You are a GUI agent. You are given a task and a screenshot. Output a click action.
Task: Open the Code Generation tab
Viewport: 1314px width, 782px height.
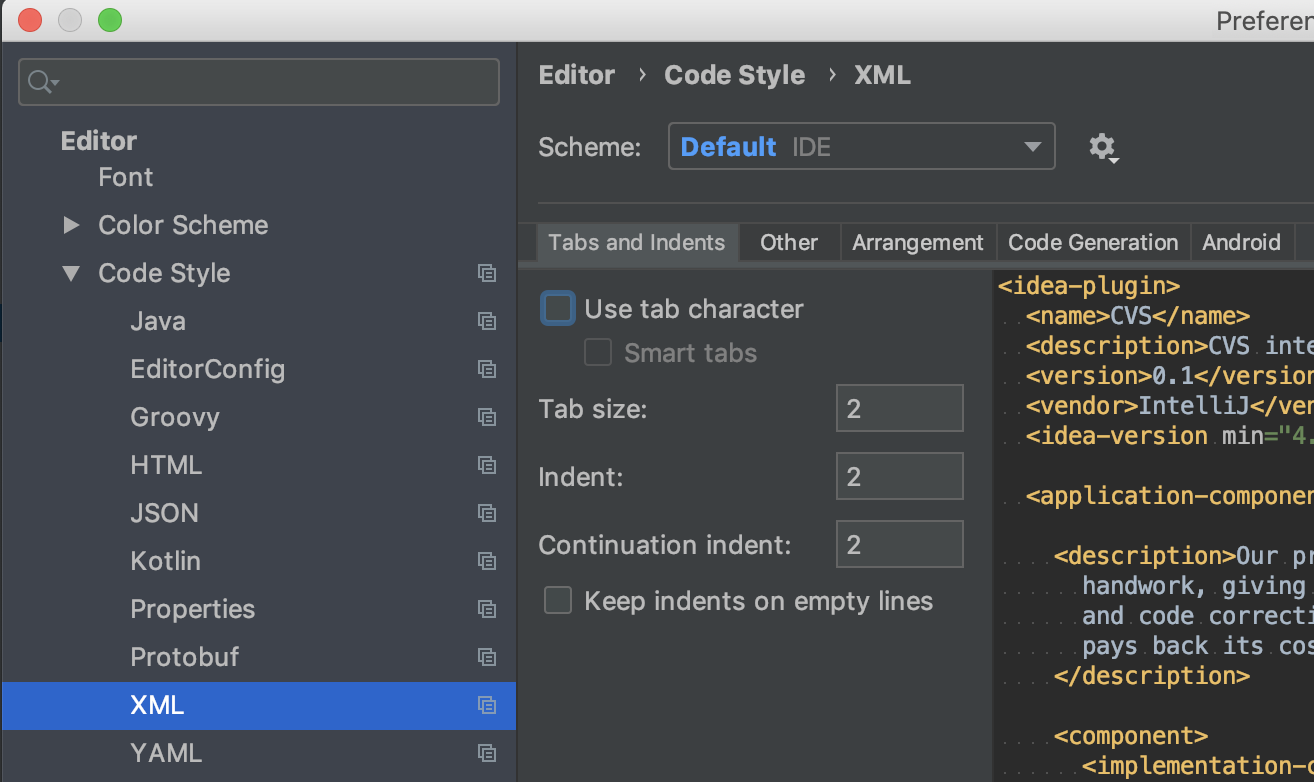click(x=1093, y=243)
